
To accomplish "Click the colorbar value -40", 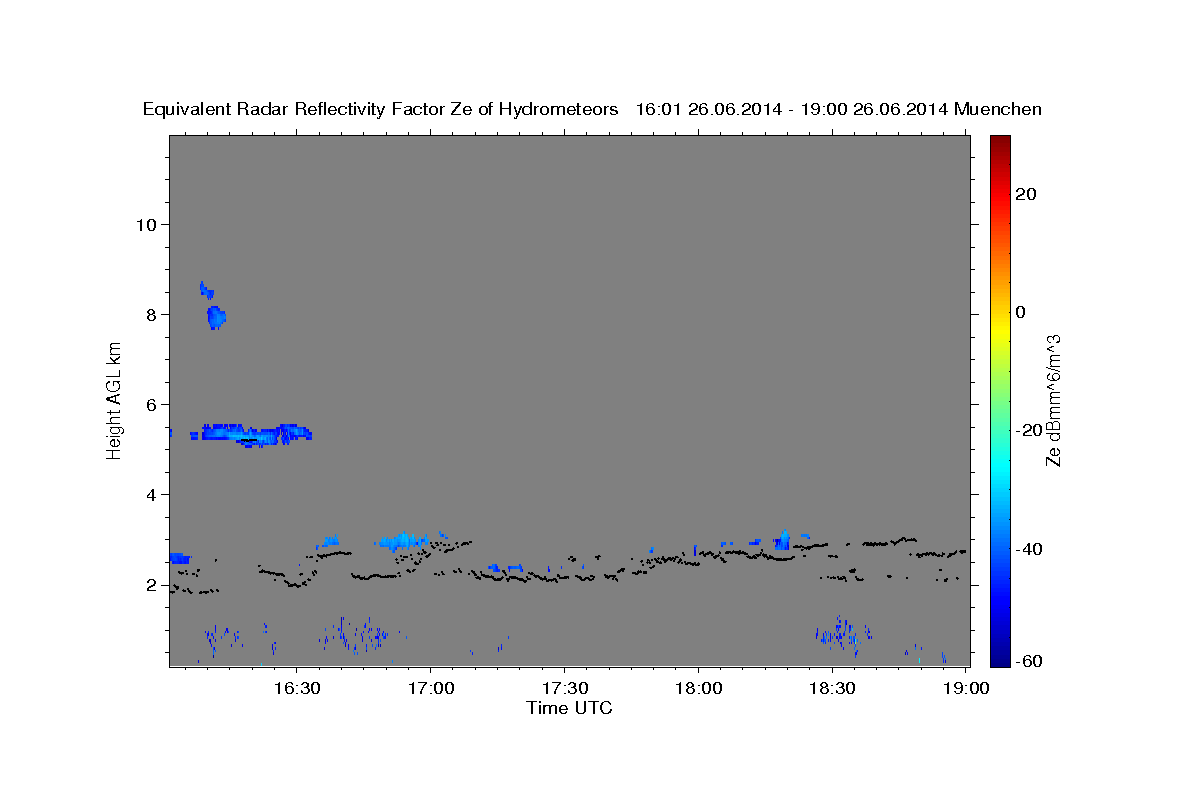I will tap(1029, 548).
